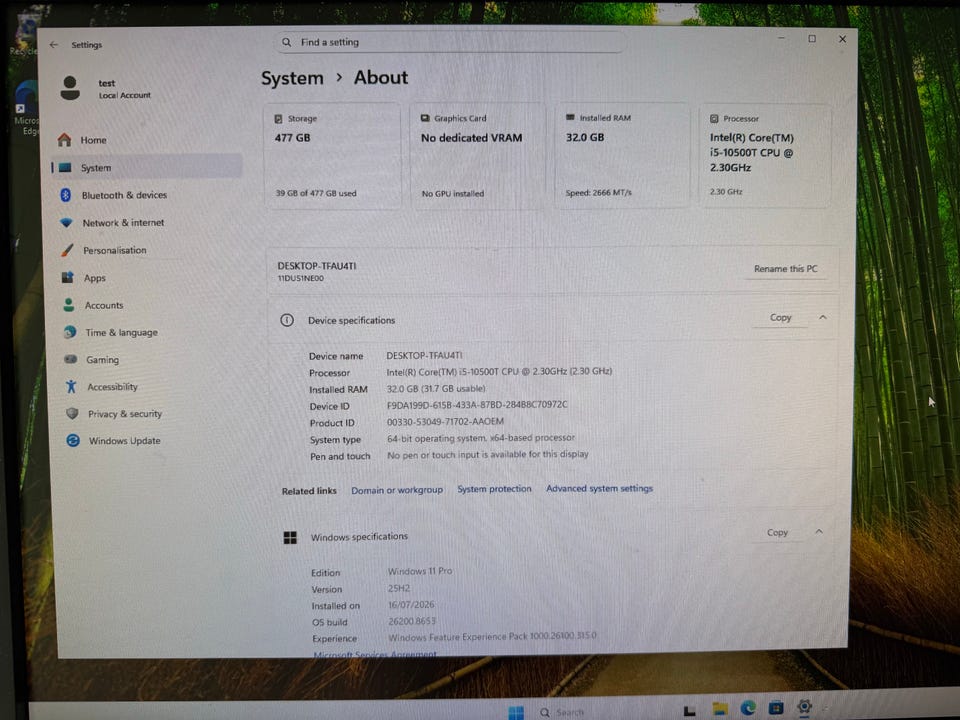Launch Microsoft Edge from the taskbar
This screenshot has width=960, height=720.
pos(748,708)
